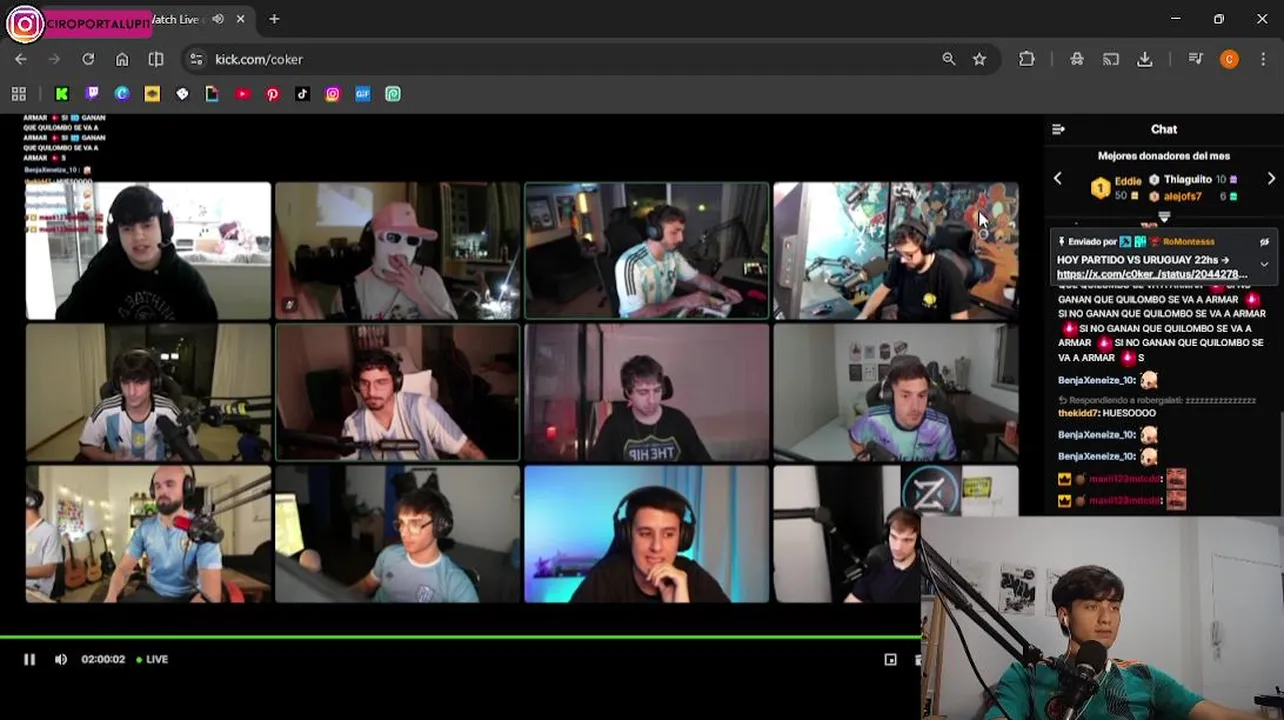The image size is (1284, 720).
Task: Collapse the chat panel
Action: pos(1058,129)
